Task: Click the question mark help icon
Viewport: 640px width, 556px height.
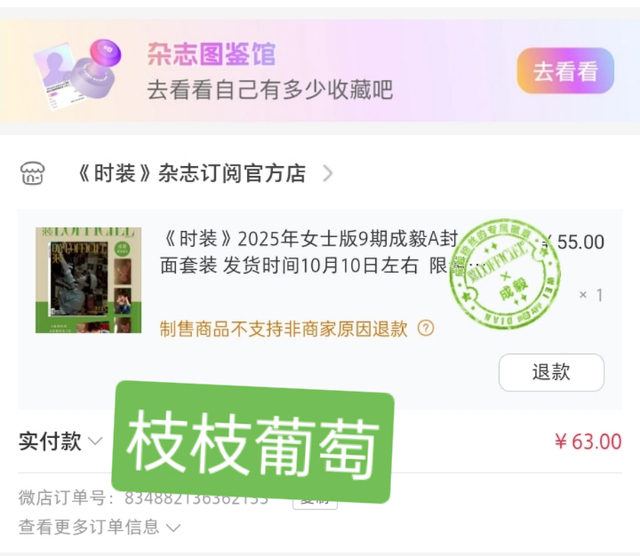Action: (426, 328)
